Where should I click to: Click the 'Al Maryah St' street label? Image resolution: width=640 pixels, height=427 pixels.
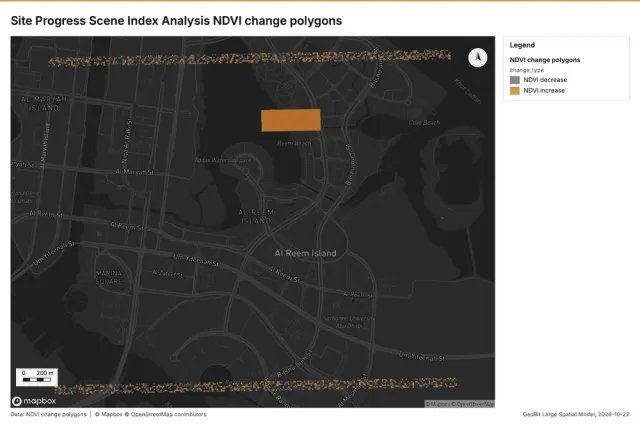pos(134,172)
